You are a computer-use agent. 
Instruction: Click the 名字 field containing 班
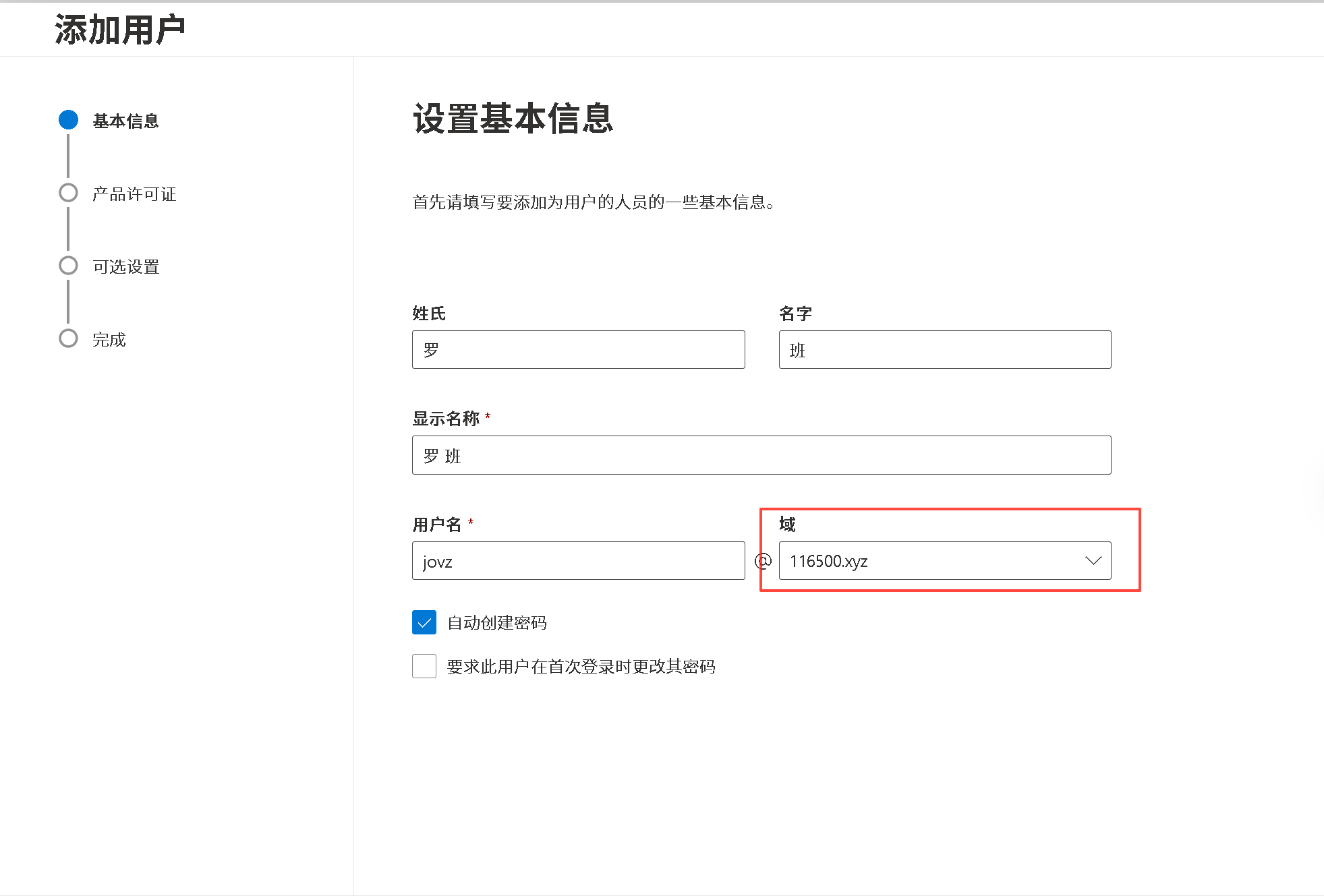(x=944, y=350)
